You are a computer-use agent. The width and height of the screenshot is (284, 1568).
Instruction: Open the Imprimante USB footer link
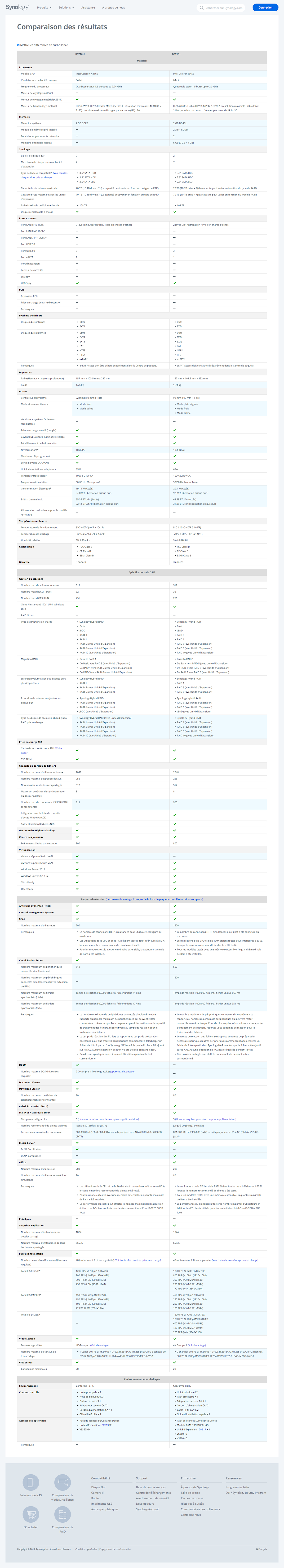(102, 1503)
